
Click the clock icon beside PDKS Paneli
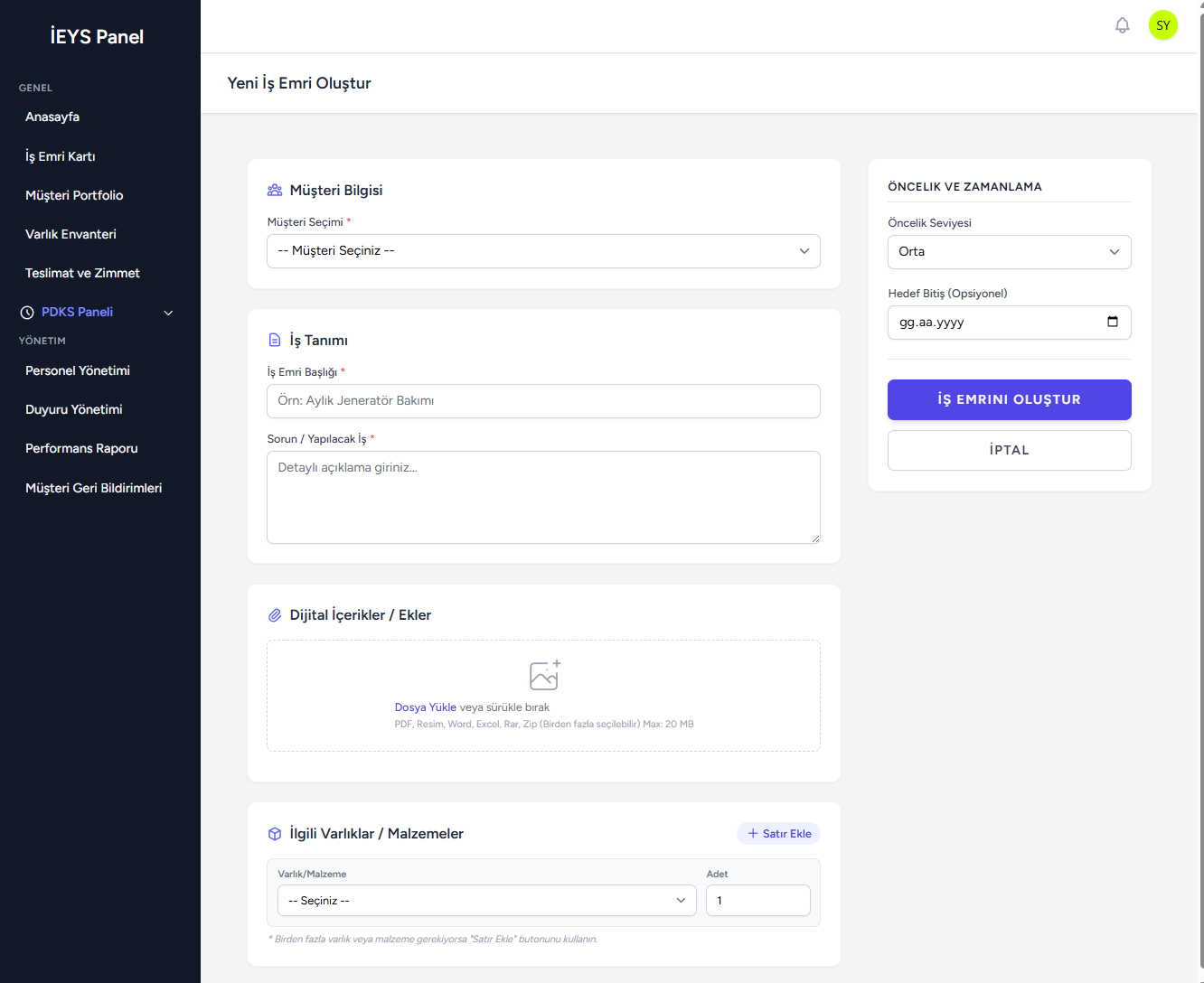(27, 312)
